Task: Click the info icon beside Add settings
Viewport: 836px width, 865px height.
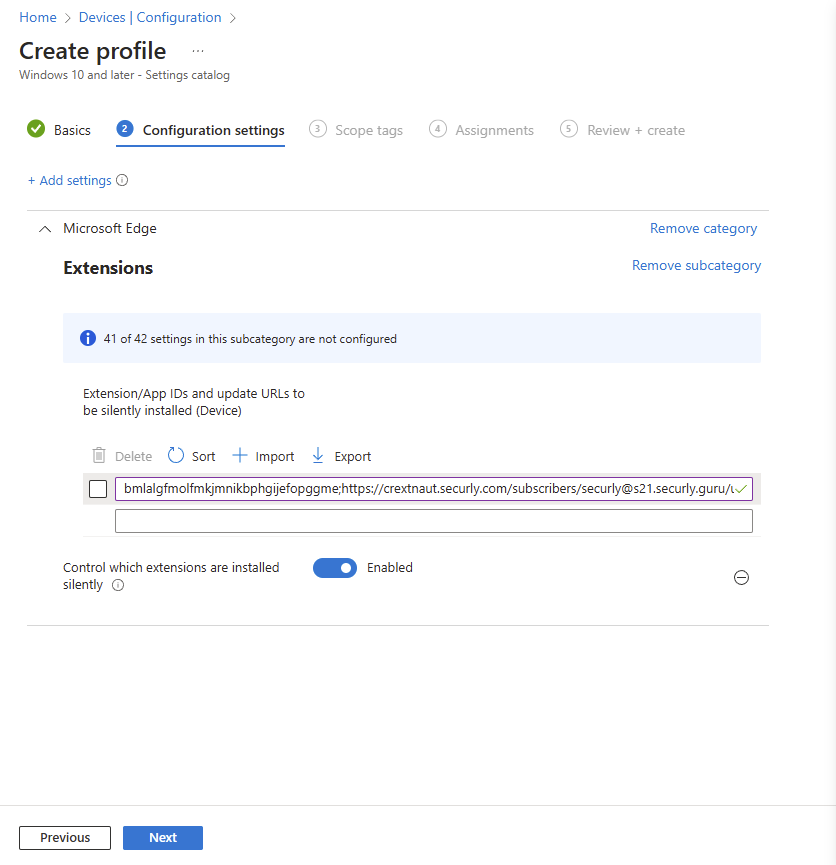Action: tap(123, 180)
